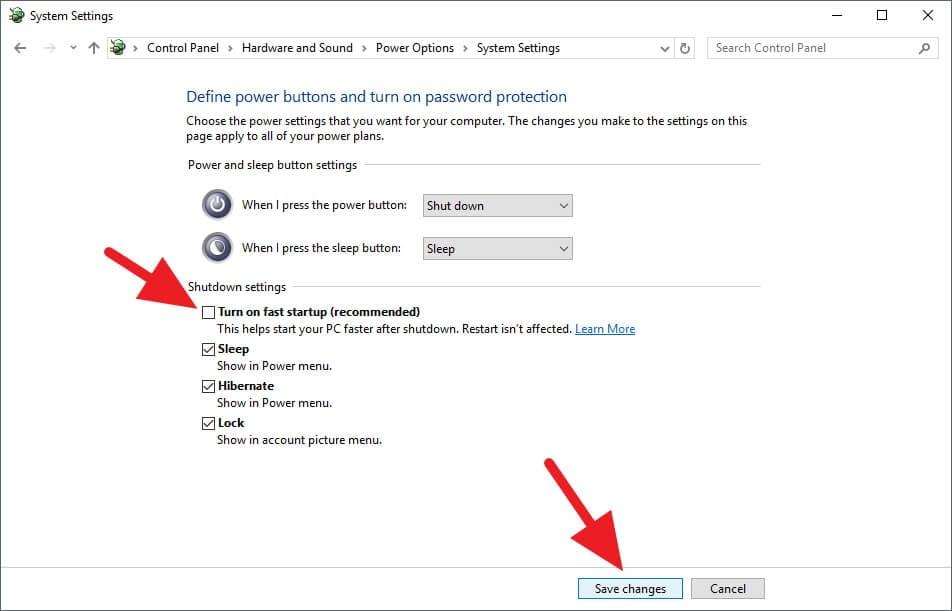952x611 pixels.
Task: Uncheck the Sleep option under Shutdown settings
Action: 208,348
